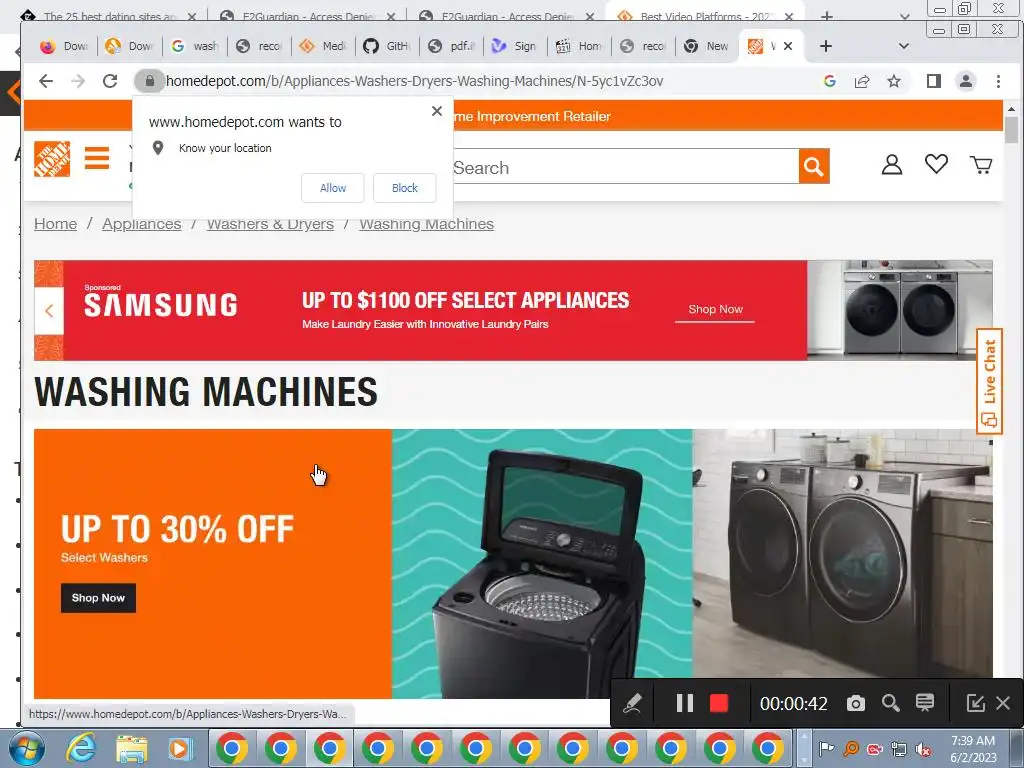
Task: Allow homedepot.com to know location
Action: pyautogui.click(x=332, y=188)
